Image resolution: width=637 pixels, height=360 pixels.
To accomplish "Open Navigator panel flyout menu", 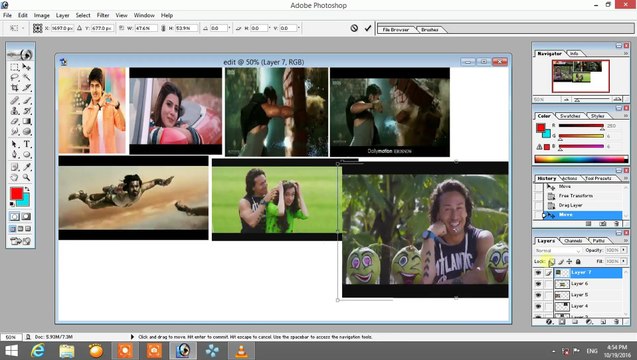I will (x=626, y=54).
